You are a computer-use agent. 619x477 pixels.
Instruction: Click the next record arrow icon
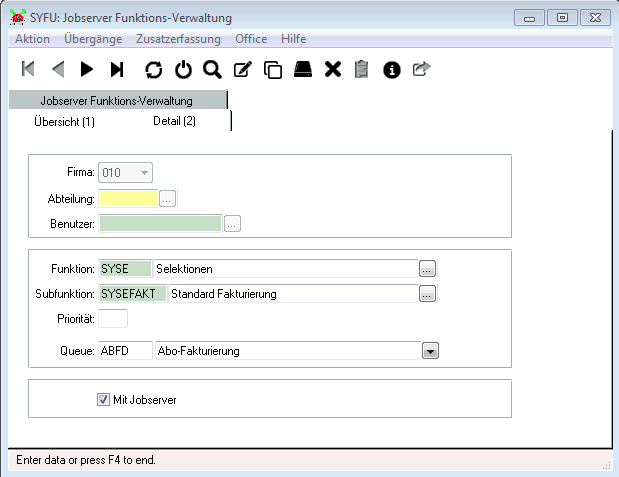[x=87, y=69]
